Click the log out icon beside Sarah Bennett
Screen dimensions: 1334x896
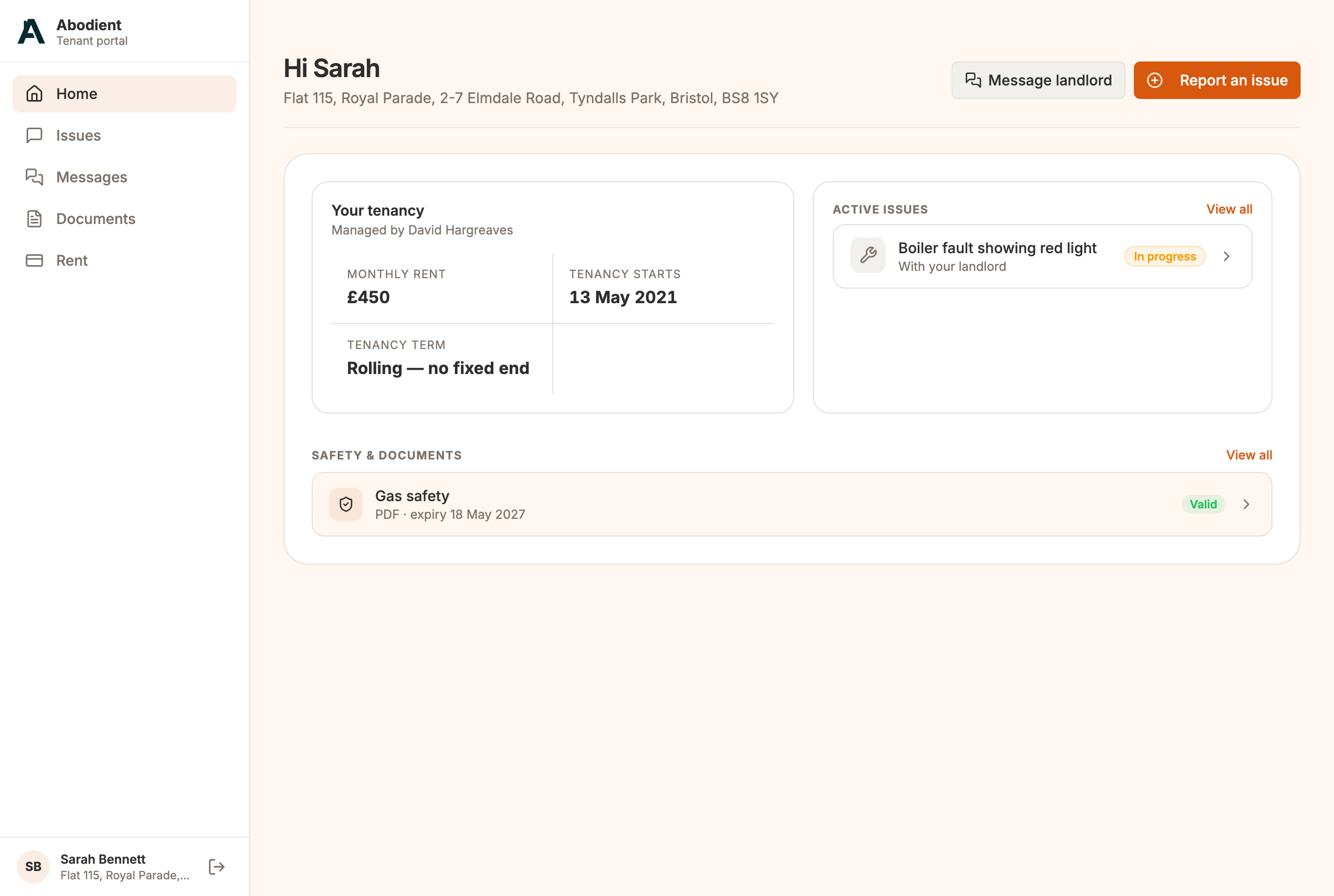tap(217, 866)
